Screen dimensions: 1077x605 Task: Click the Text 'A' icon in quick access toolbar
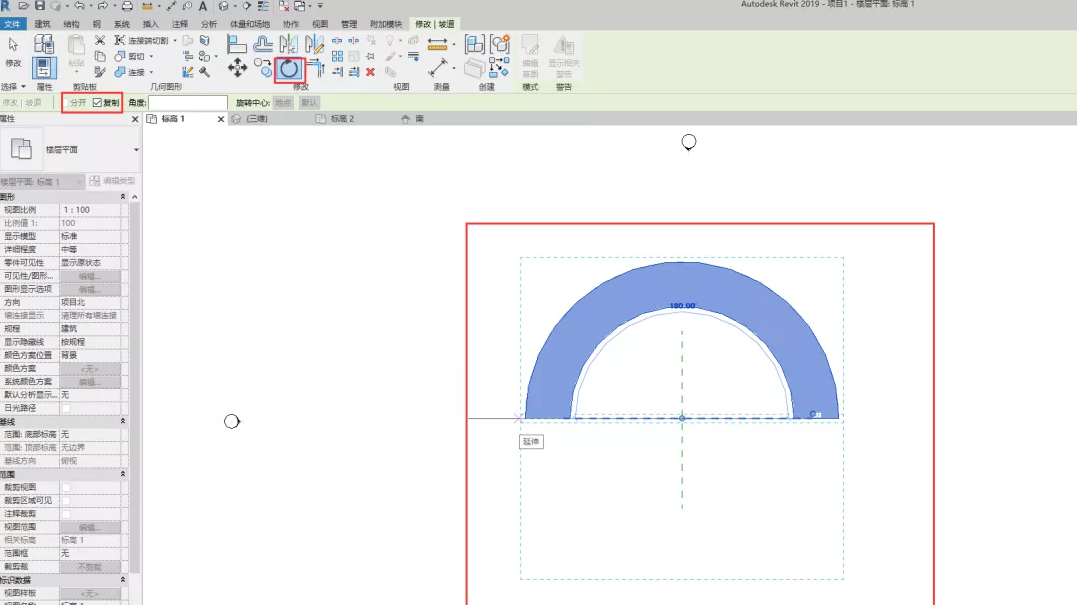click(203, 6)
